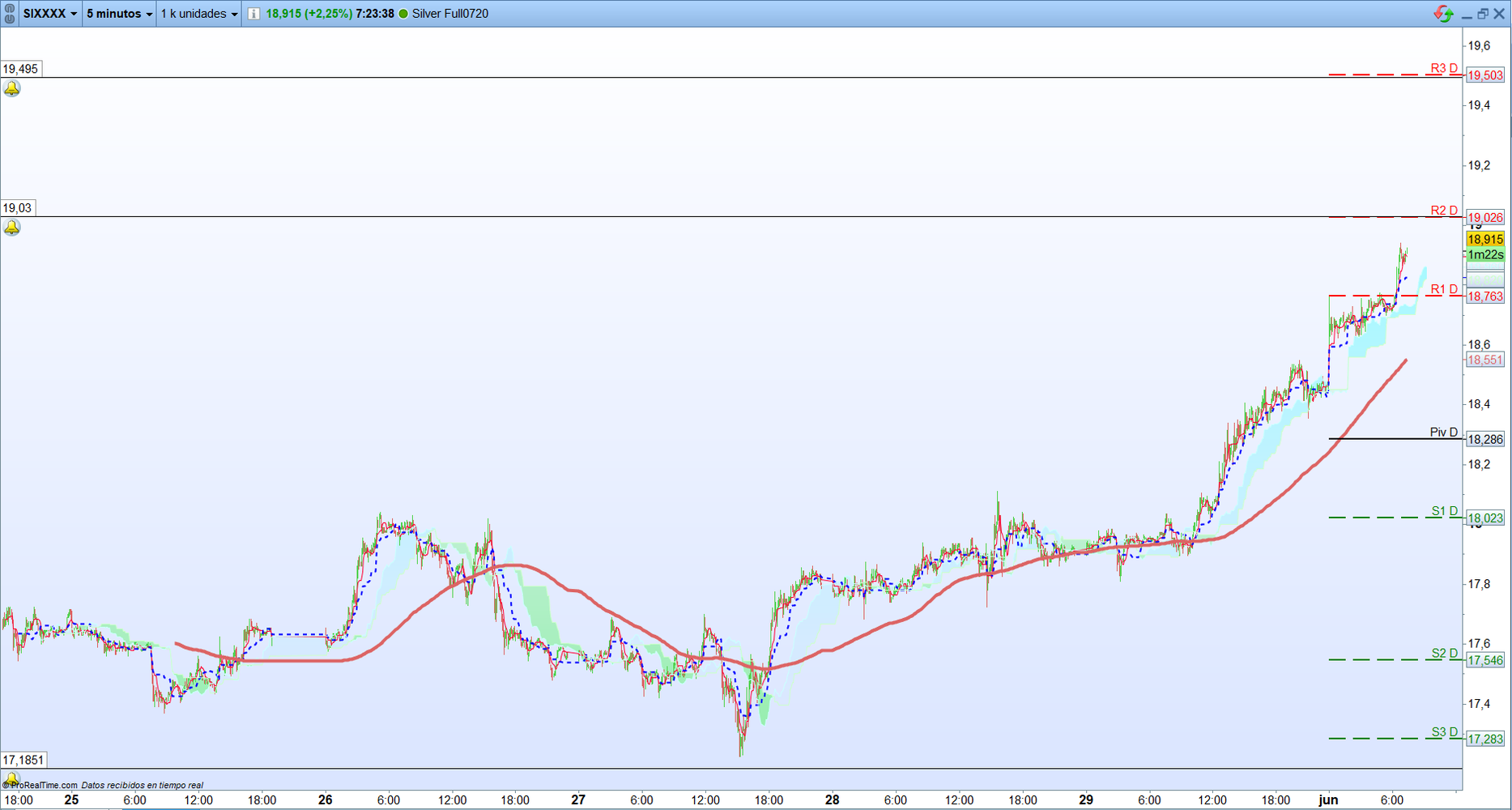Image resolution: width=1512 pixels, height=810 pixels.
Task: Click the 19,503 price tag on the axis
Action: coord(1485,75)
